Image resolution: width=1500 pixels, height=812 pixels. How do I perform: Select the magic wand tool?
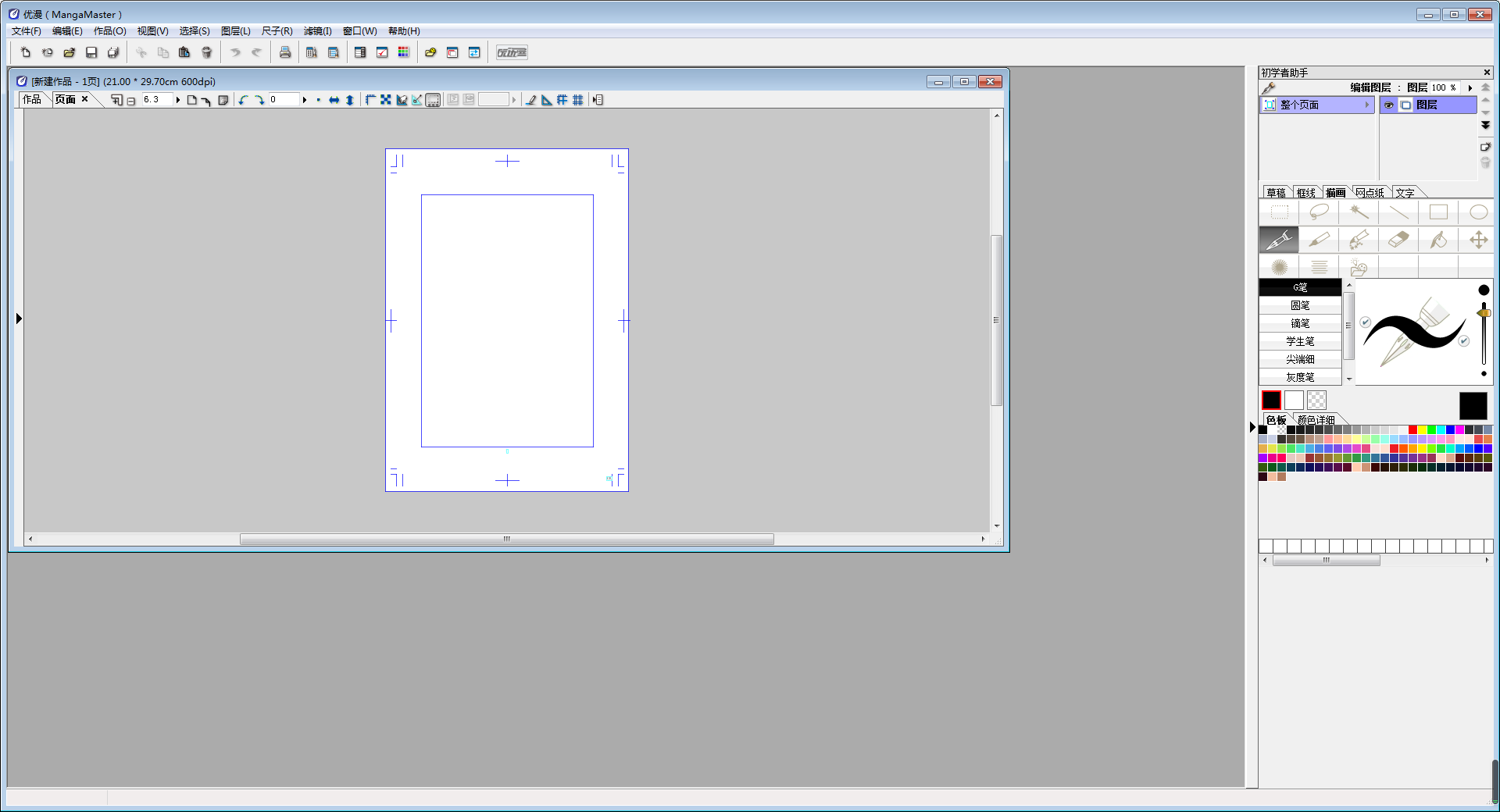pos(1359,212)
